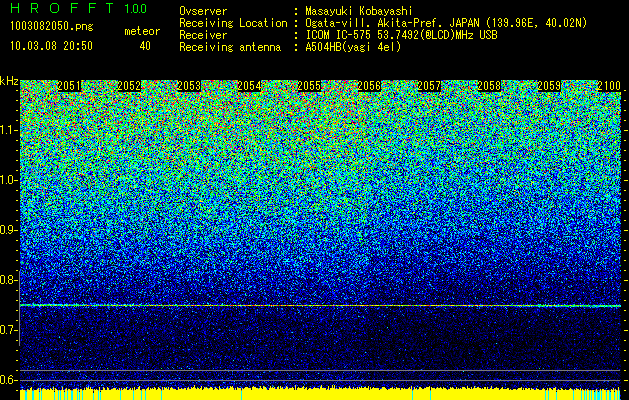Click the 2100 time marker
Viewport: 629px width, 400px height.
point(609,86)
